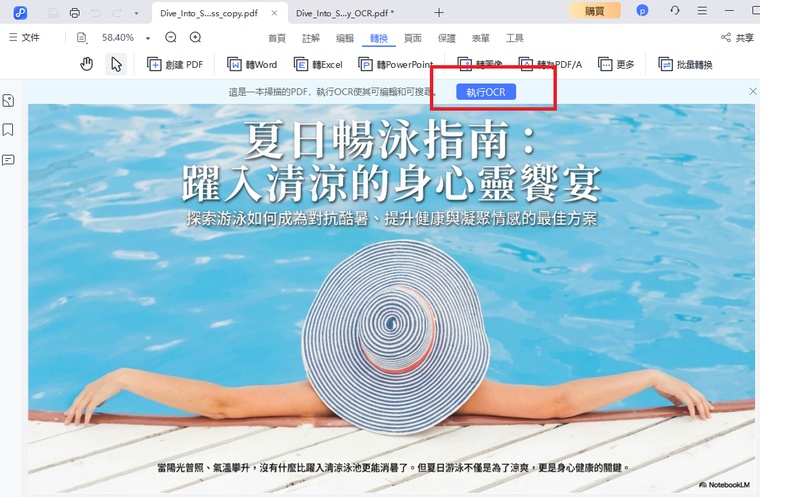Click the print icon in title bar
This screenshot has width=800, height=497.
click(x=74, y=13)
